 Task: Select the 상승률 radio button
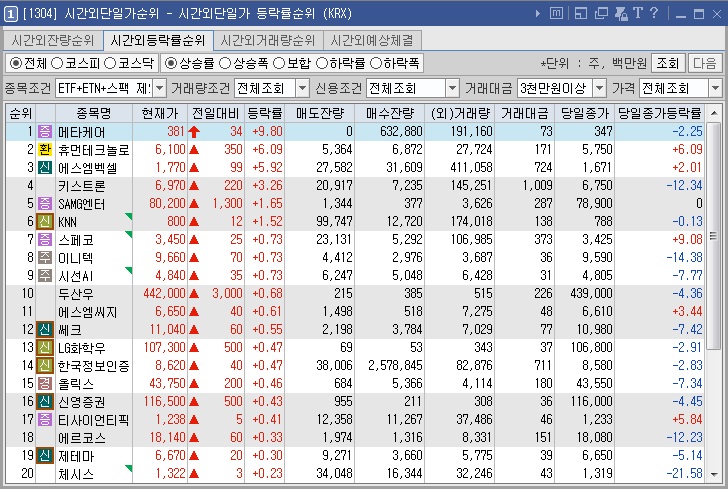point(171,63)
